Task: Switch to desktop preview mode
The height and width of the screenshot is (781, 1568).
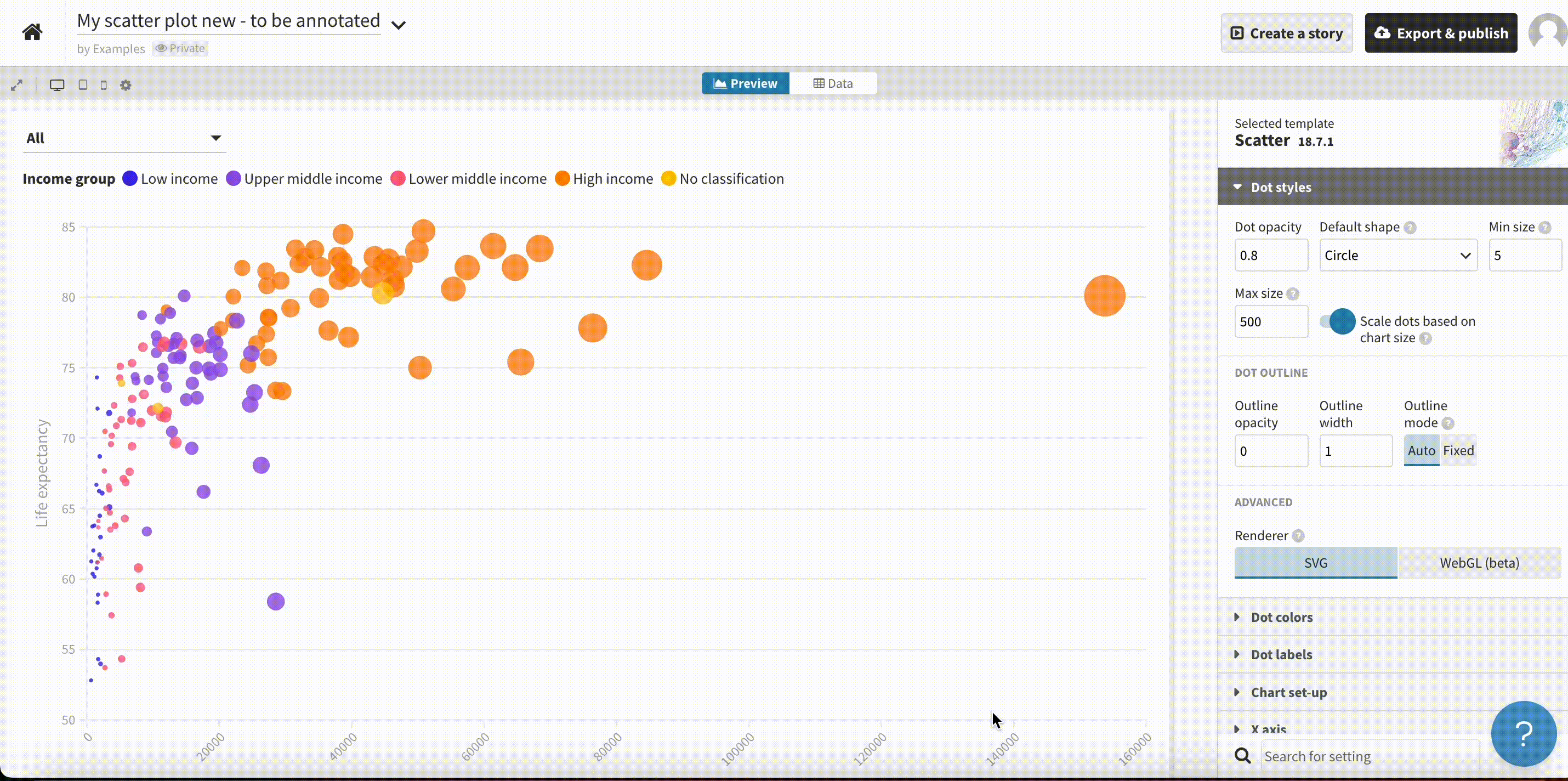Action: pos(58,84)
